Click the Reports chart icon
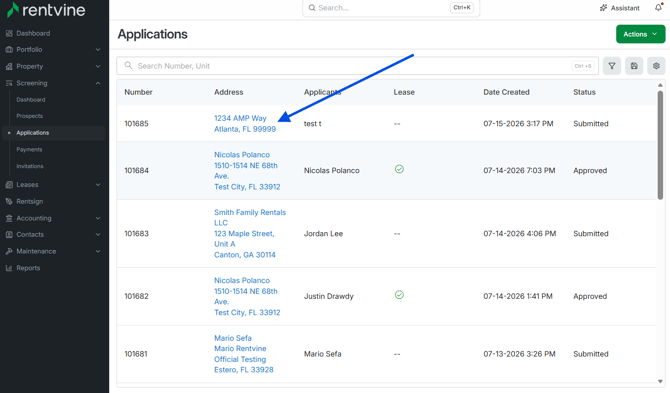 (9, 268)
